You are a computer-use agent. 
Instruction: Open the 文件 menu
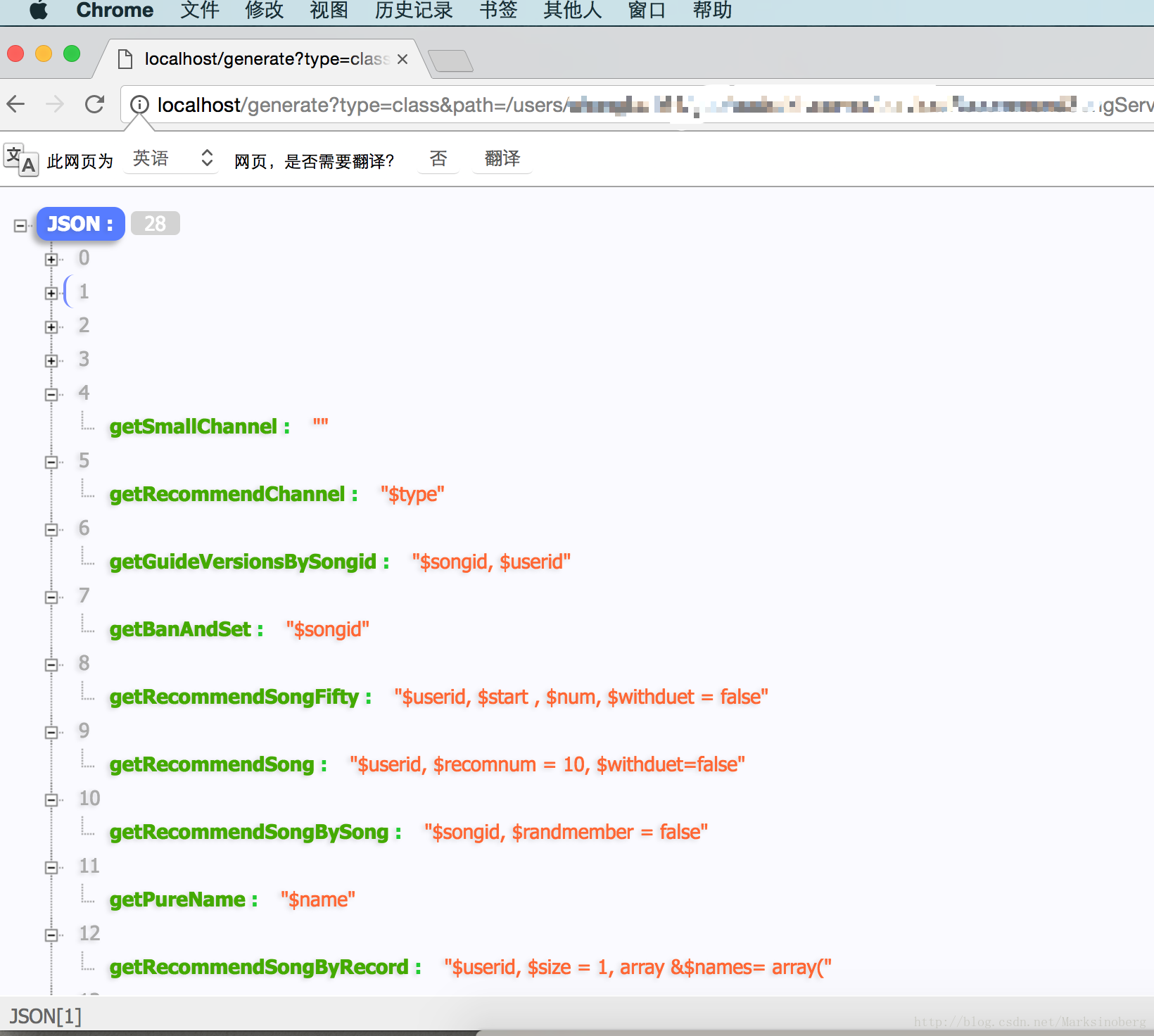(x=200, y=11)
